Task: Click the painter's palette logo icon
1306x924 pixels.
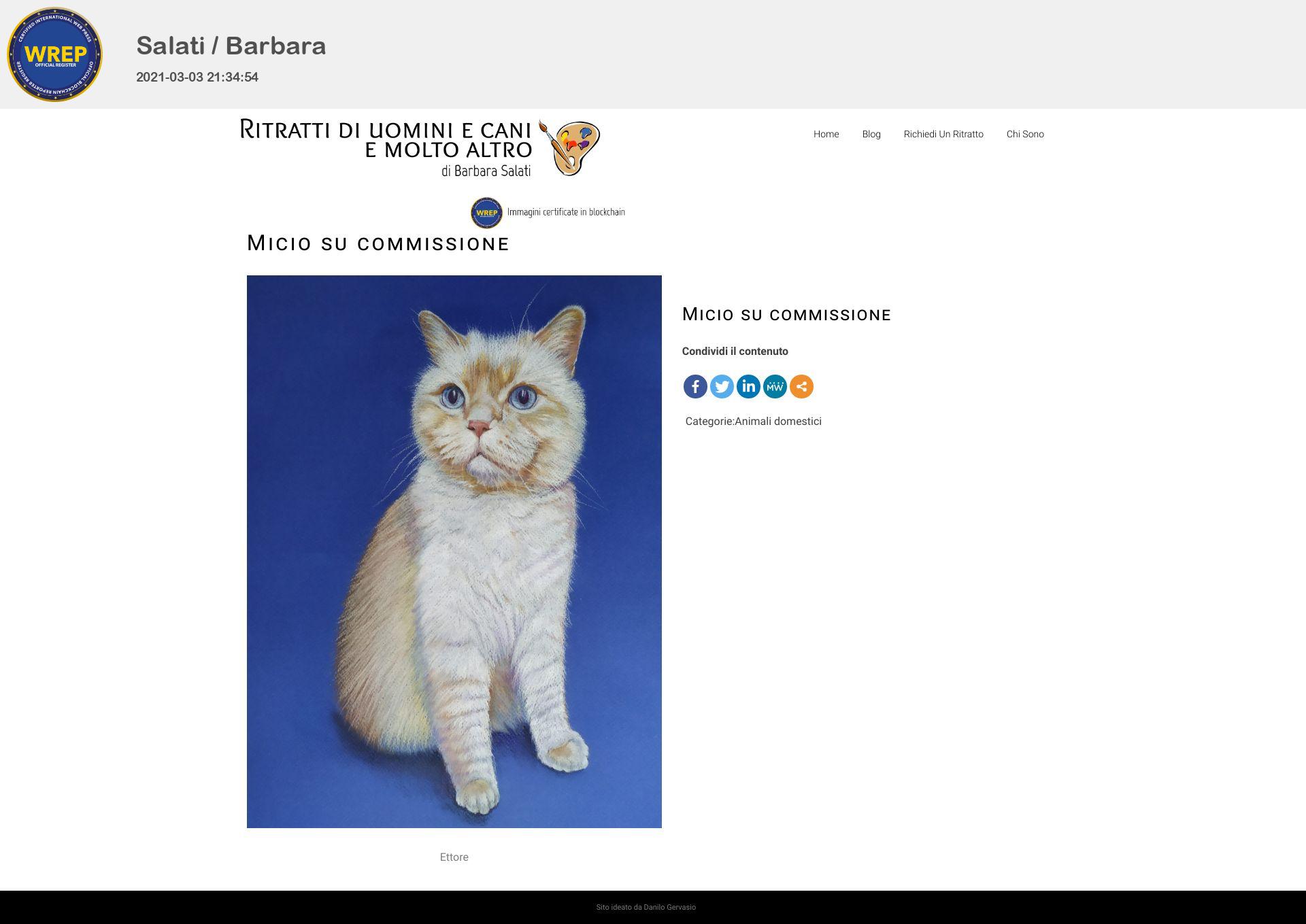Action: point(569,148)
